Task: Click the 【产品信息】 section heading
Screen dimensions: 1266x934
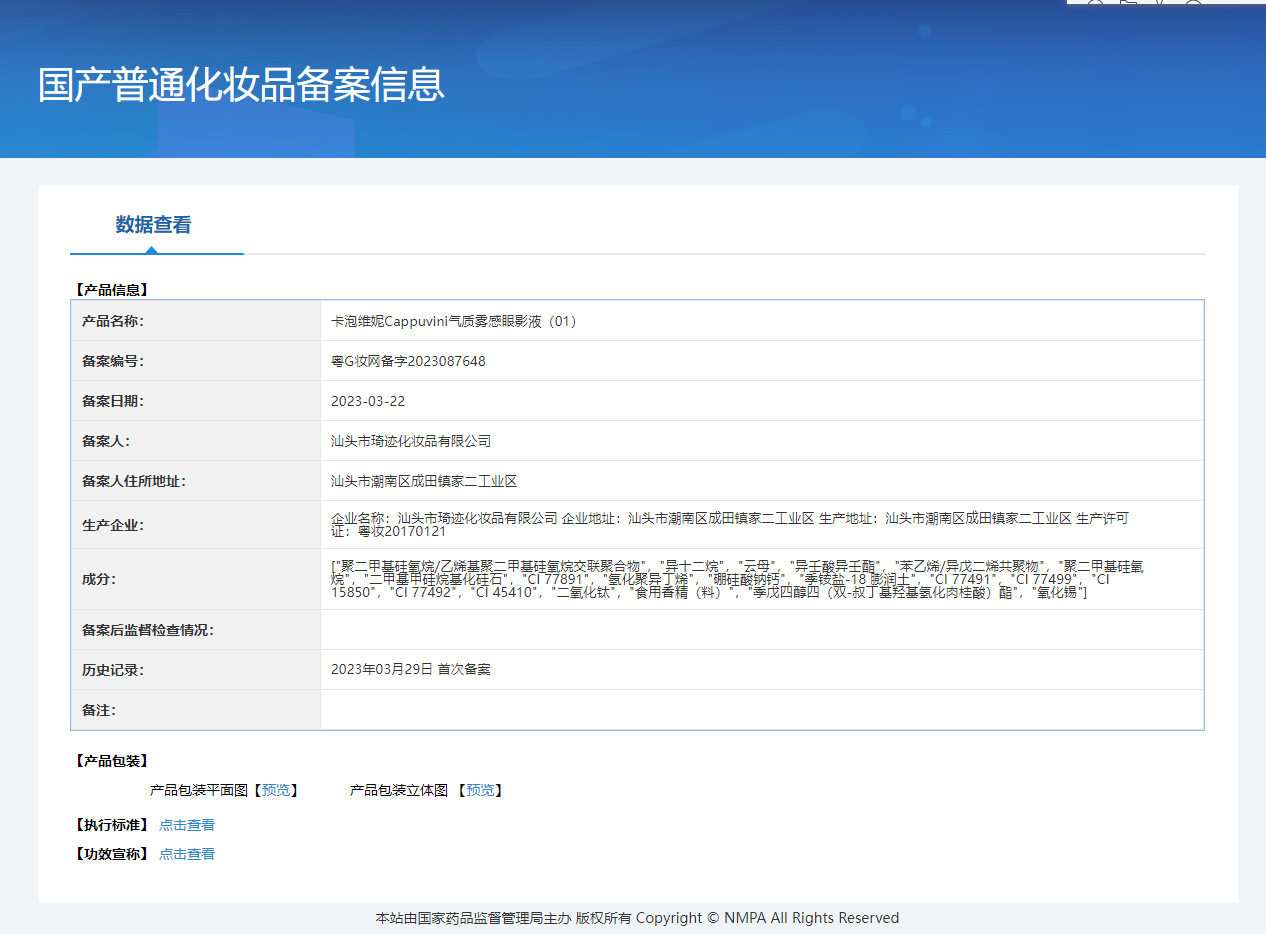Action: pos(111,290)
